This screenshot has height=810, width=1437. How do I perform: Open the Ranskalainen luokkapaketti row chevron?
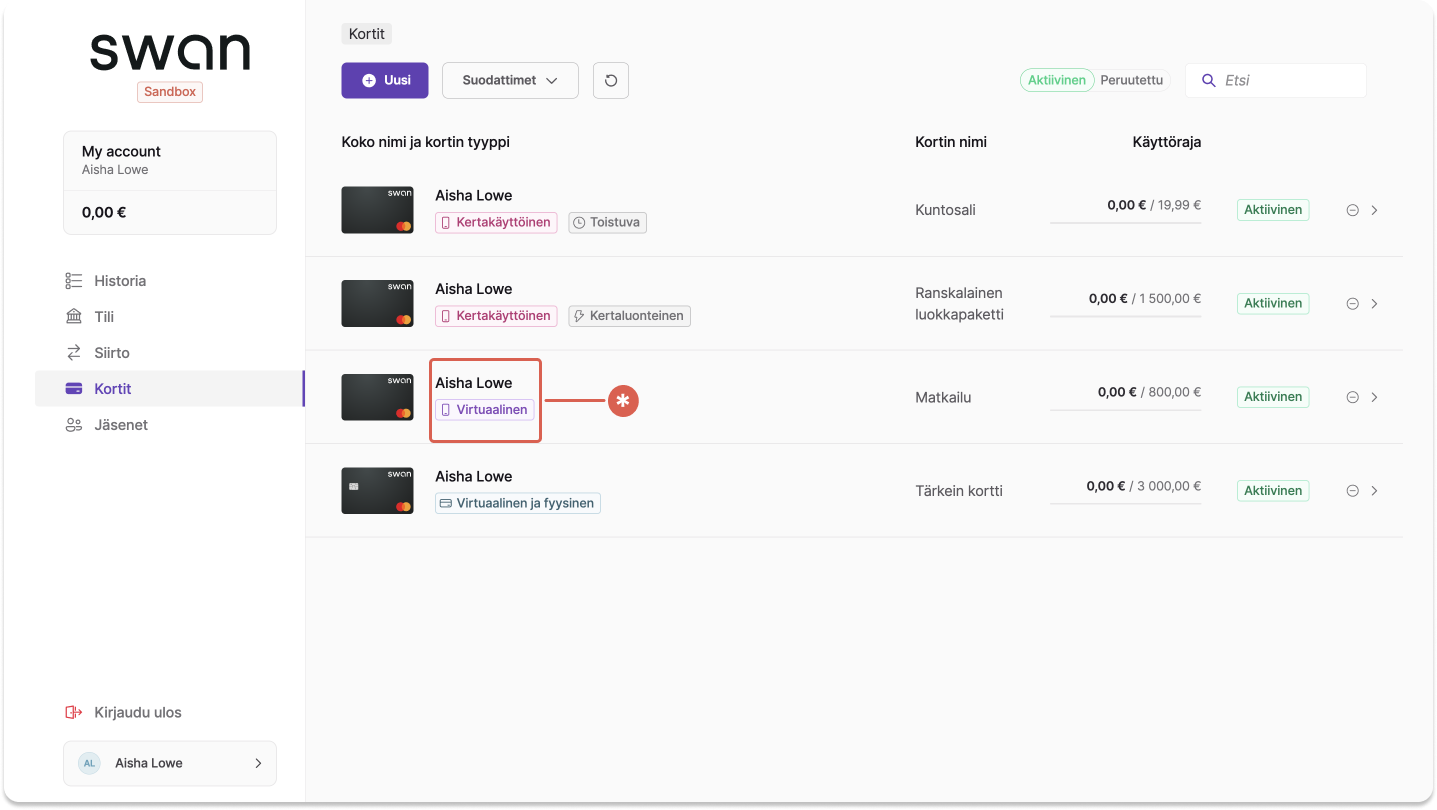pyautogui.click(x=1374, y=303)
